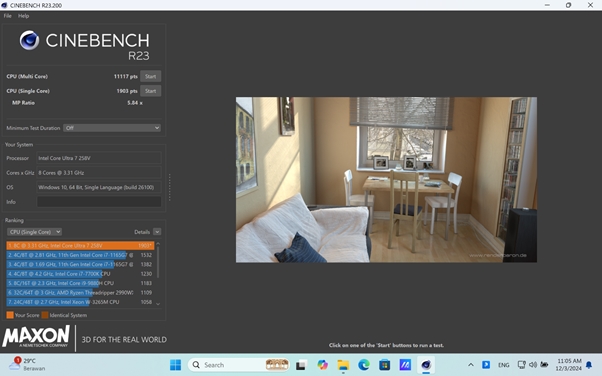Image resolution: width=602 pixels, height=376 pixels.
Task: Expand the ranking Details arrow
Action: click(x=157, y=232)
